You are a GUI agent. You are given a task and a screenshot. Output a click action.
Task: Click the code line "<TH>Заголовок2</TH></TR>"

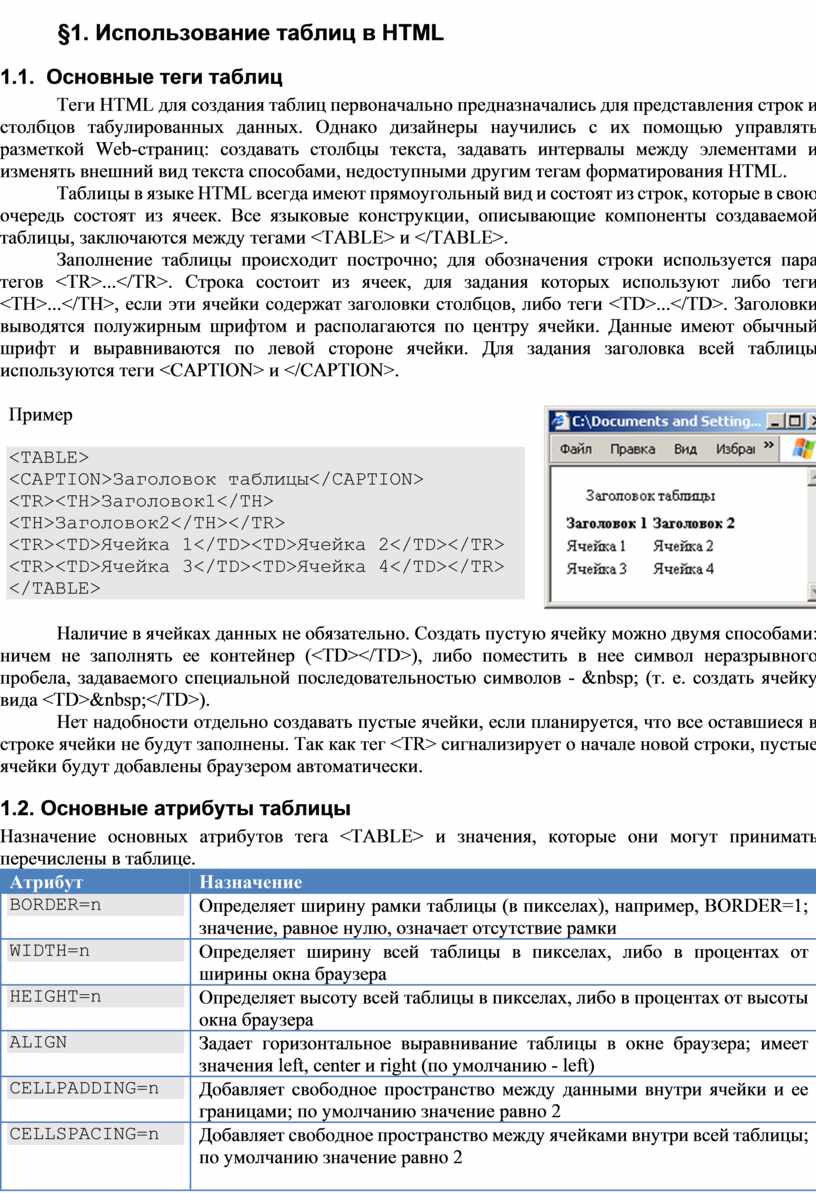[147, 523]
